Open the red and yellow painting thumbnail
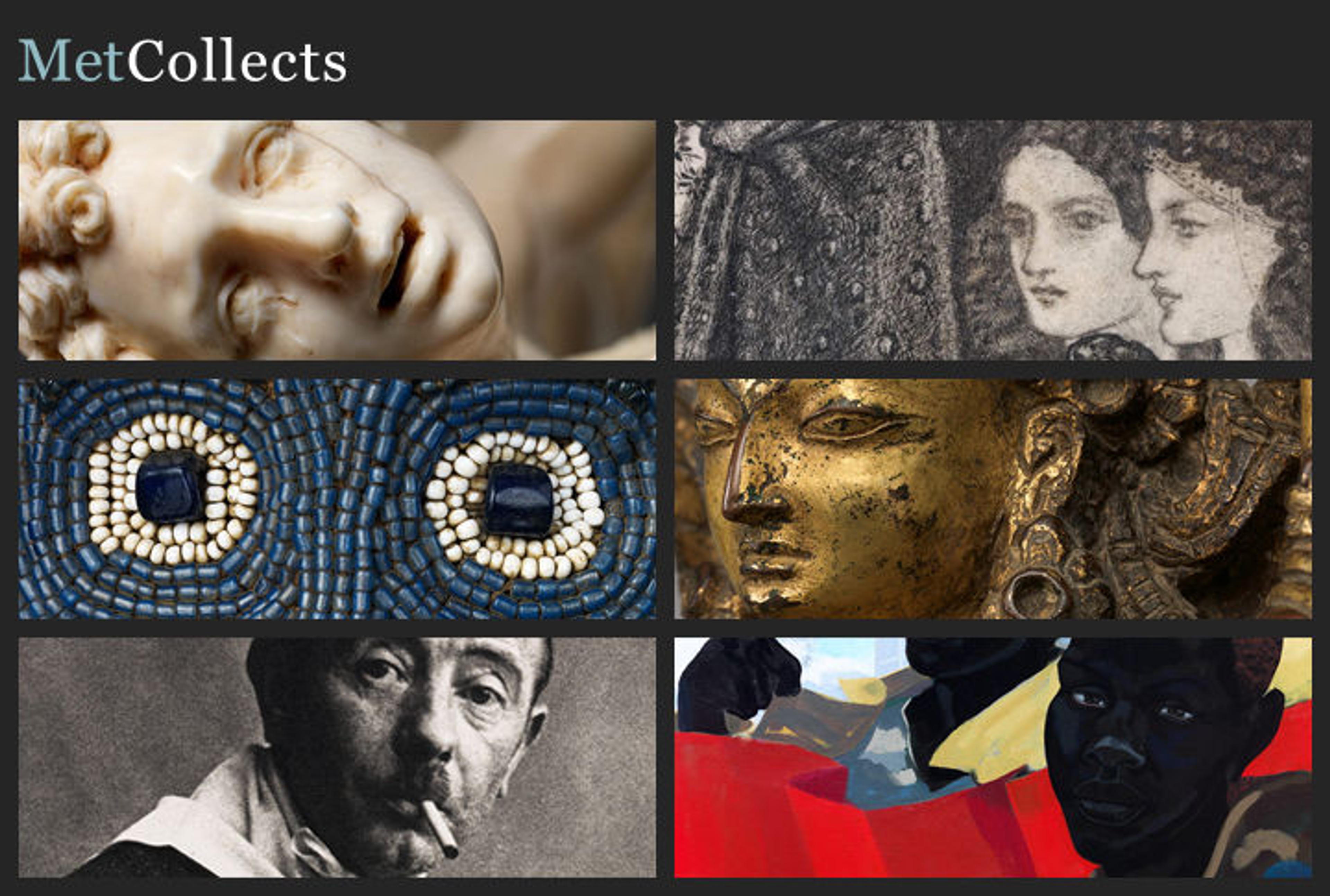Image resolution: width=1330 pixels, height=896 pixels. pos(993,758)
